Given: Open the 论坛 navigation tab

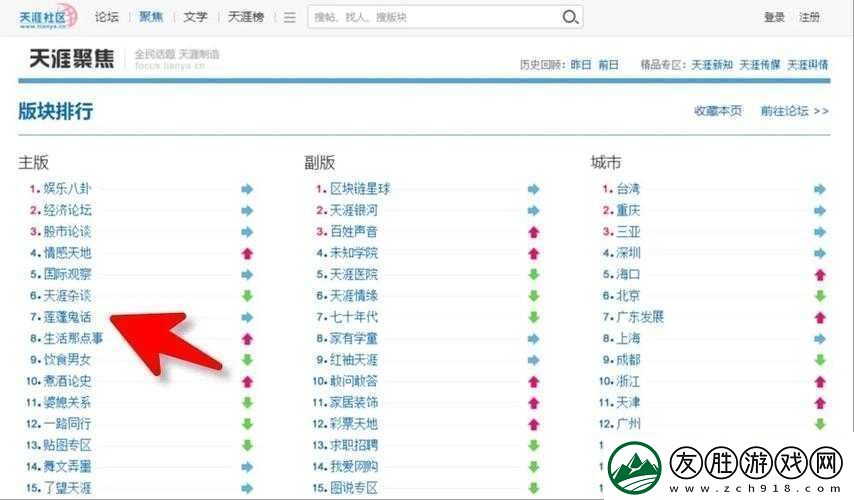Looking at the screenshot, I should pyautogui.click(x=107, y=17).
